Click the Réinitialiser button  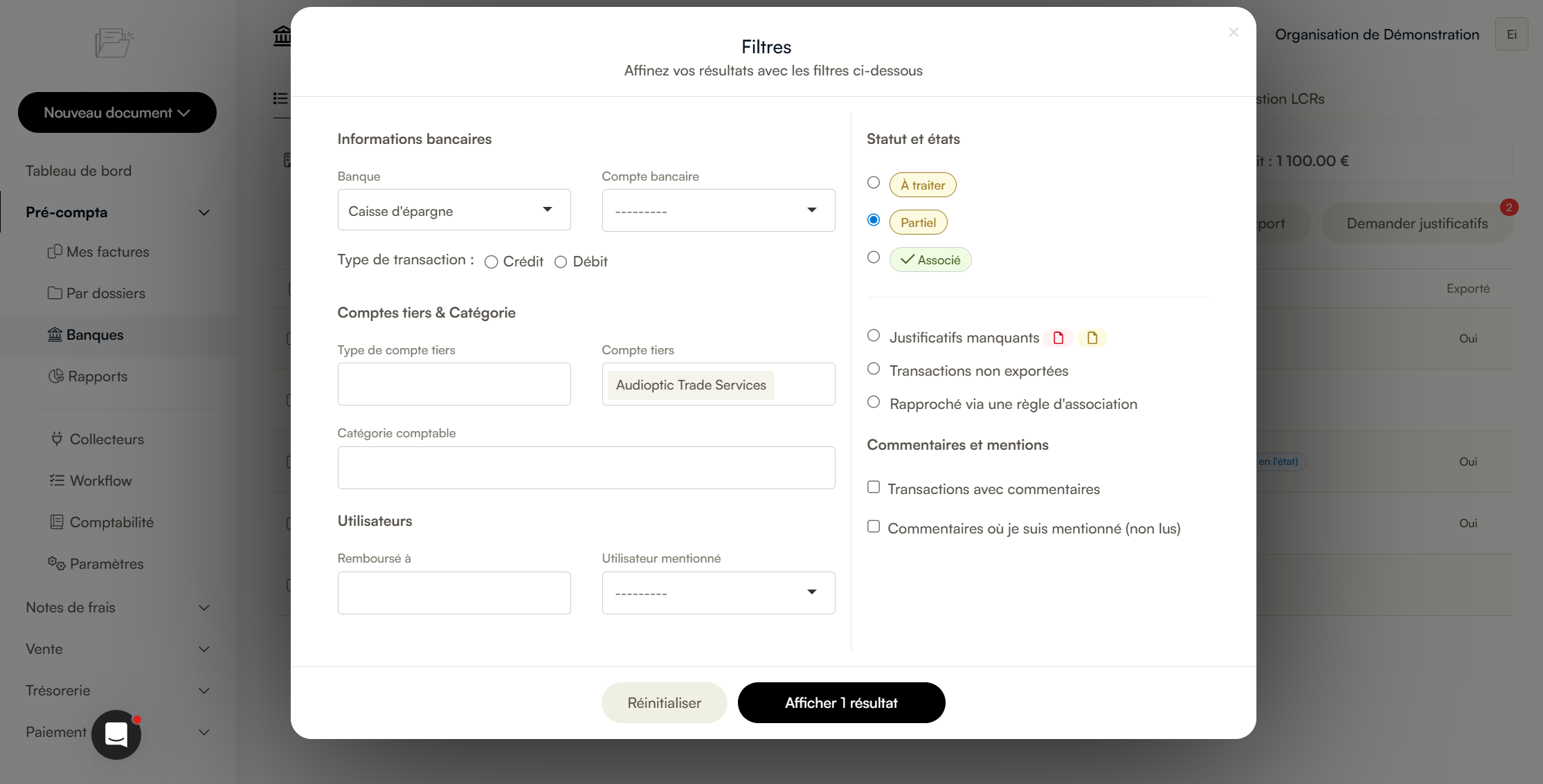point(665,702)
